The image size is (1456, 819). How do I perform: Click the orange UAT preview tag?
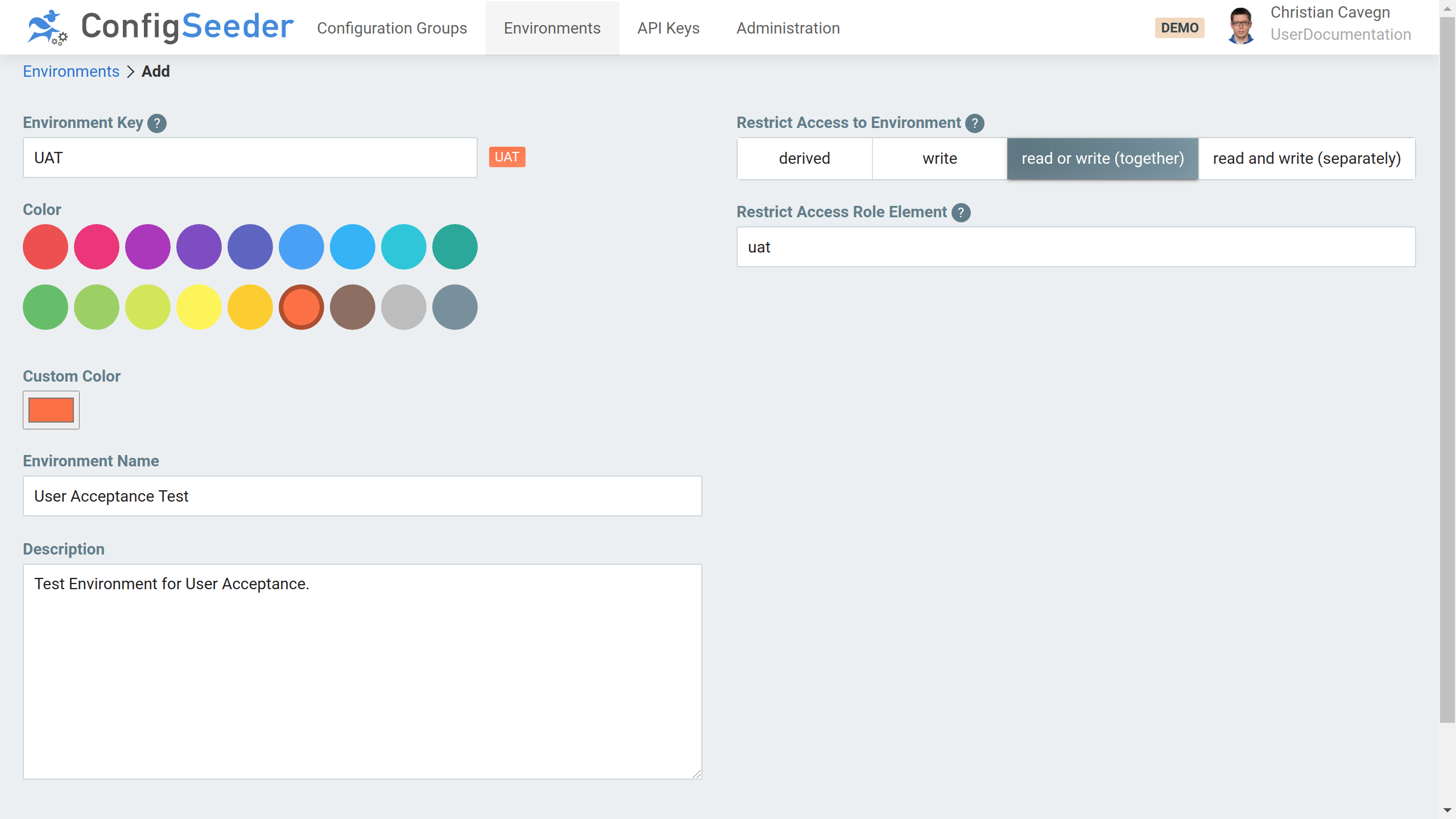(506, 157)
